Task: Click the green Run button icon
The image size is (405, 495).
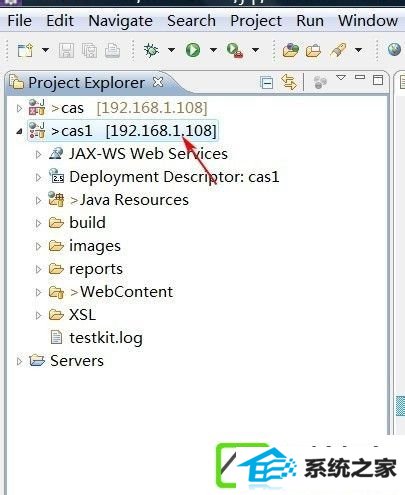Action: (193, 50)
